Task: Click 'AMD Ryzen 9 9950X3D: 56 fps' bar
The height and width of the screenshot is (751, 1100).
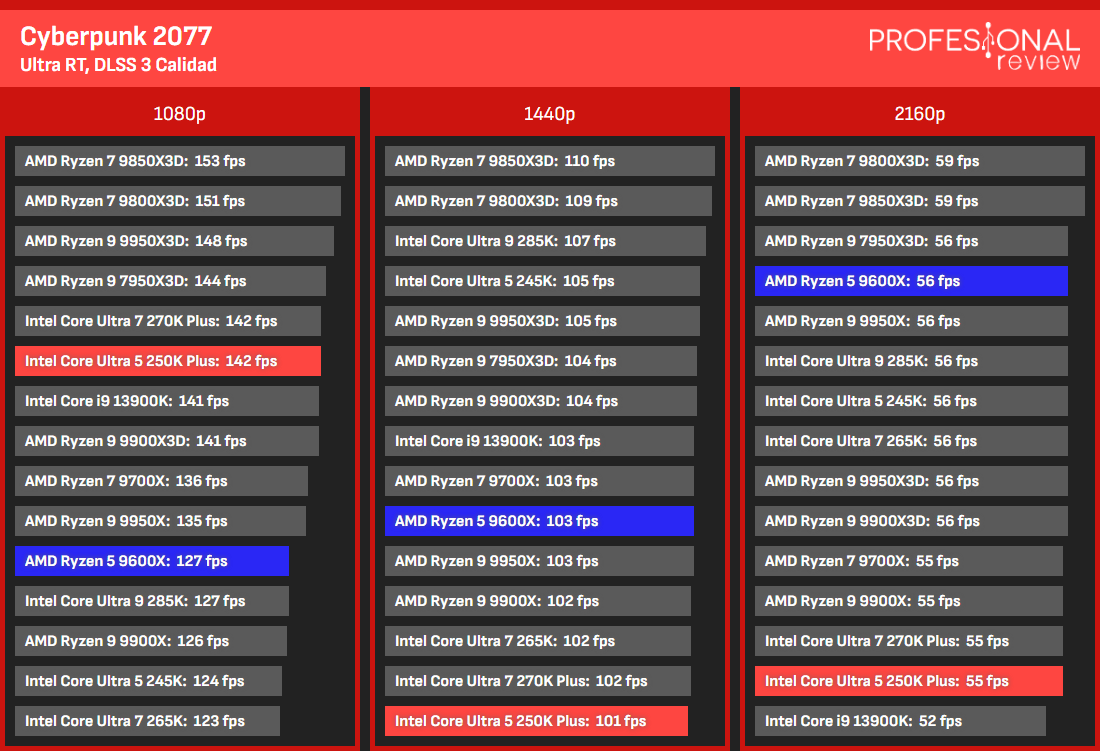Action: 911,480
